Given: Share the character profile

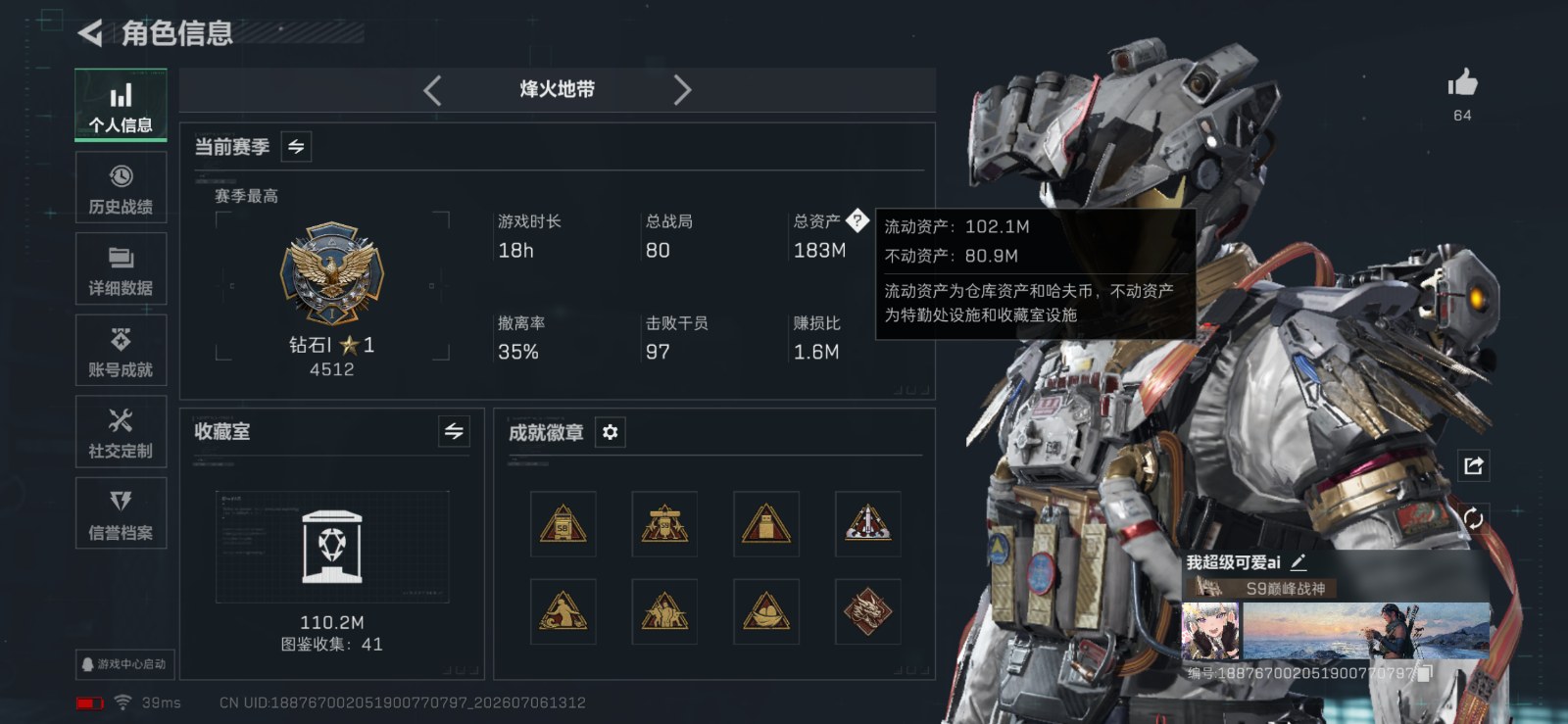Looking at the screenshot, I should 1473,465.
